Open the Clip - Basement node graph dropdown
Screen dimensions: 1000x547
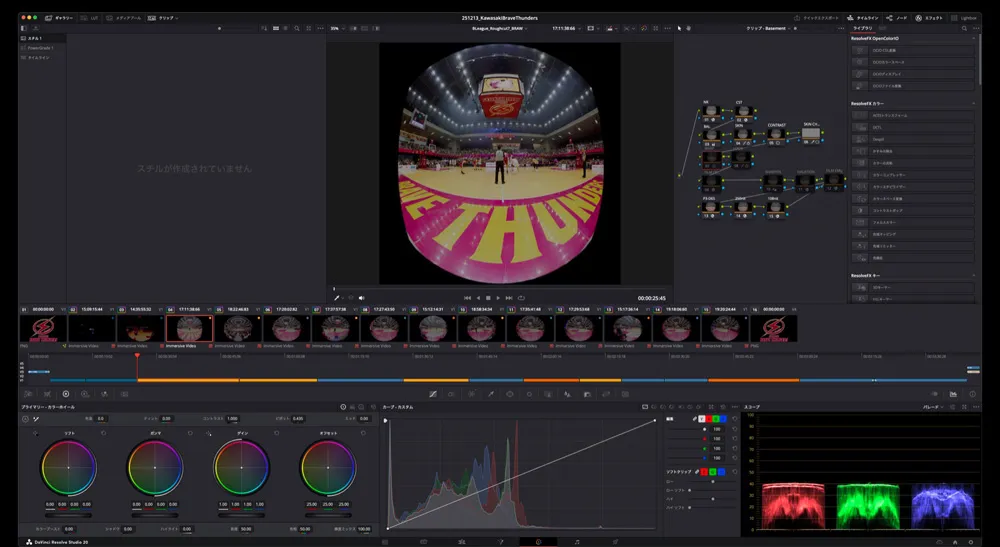point(770,29)
